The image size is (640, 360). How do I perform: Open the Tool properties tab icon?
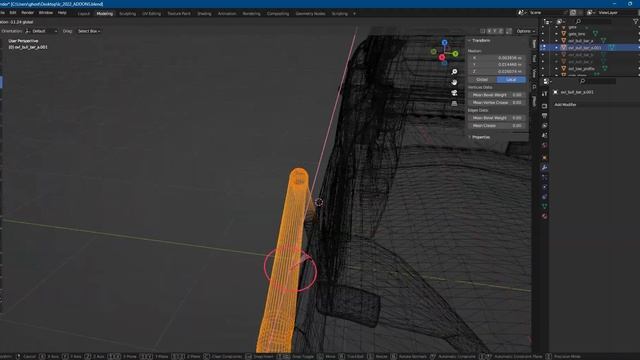click(544, 94)
